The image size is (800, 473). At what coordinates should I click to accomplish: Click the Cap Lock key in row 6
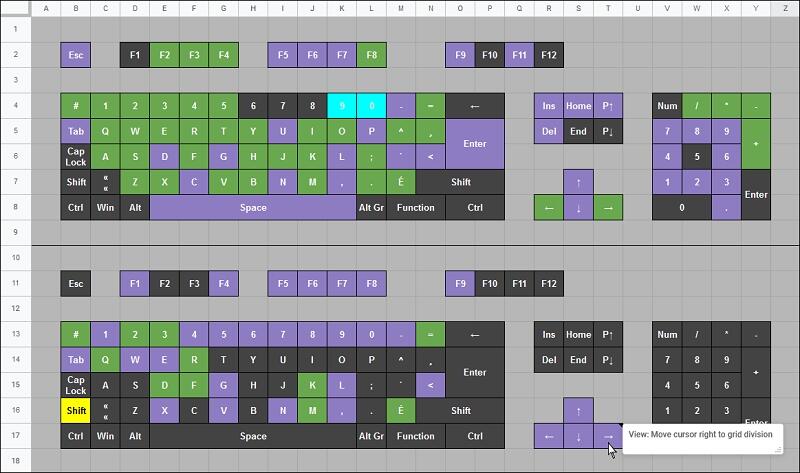[75, 157]
